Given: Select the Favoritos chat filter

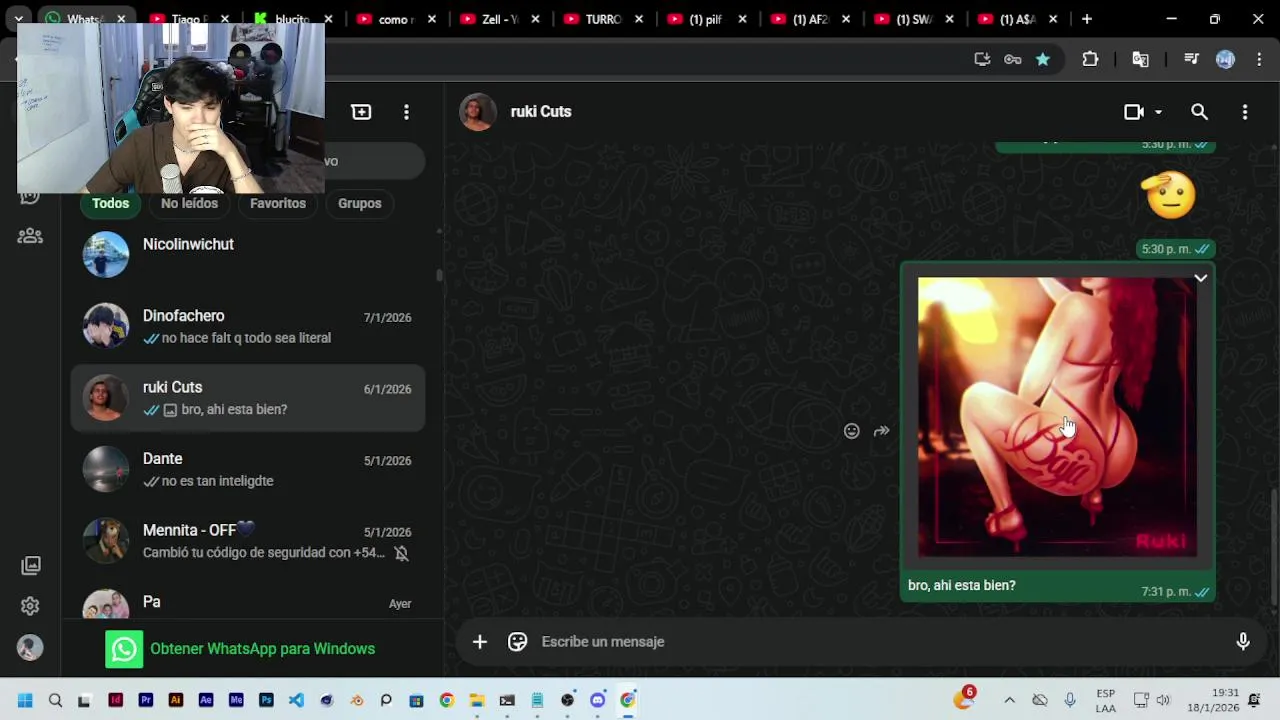Looking at the screenshot, I should (278, 203).
